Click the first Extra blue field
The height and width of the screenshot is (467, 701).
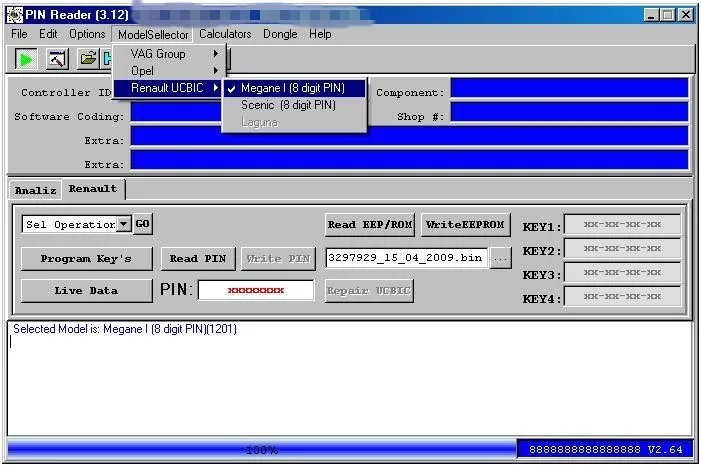(x=409, y=136)
